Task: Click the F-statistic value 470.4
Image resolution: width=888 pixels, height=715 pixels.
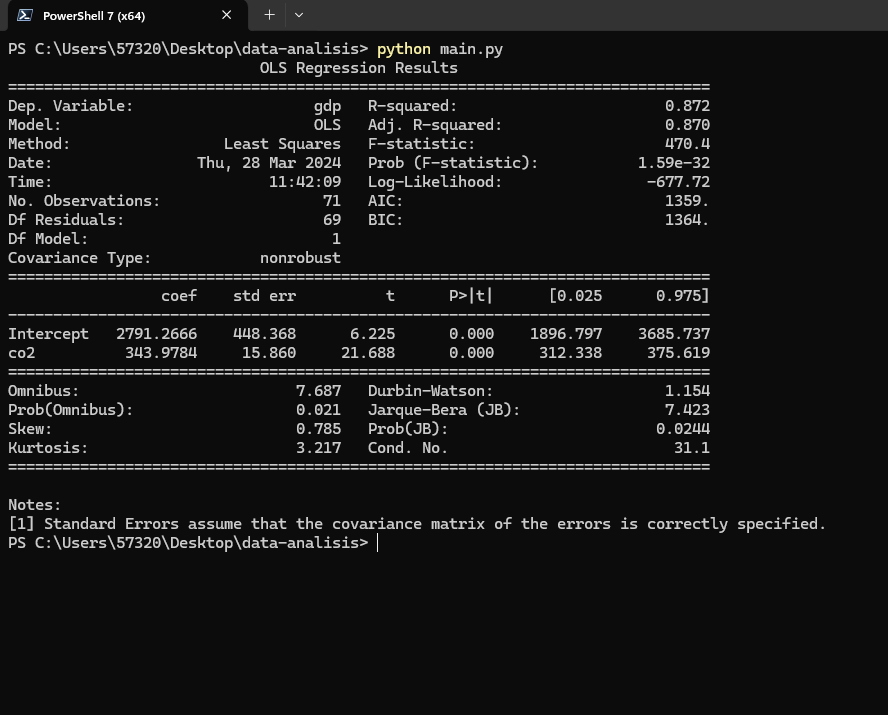Action: tap(687, 144)
